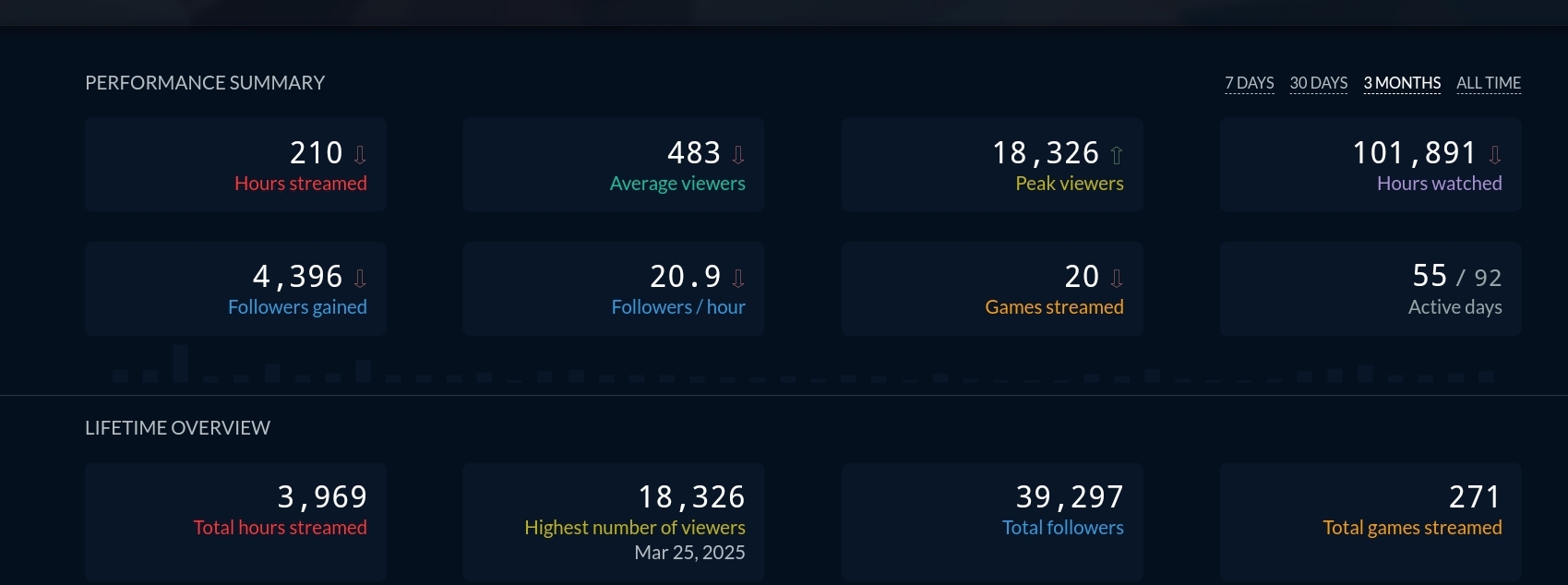
Task: Click the PERFORMANCE SUMMARY heading
Action: 205,83
